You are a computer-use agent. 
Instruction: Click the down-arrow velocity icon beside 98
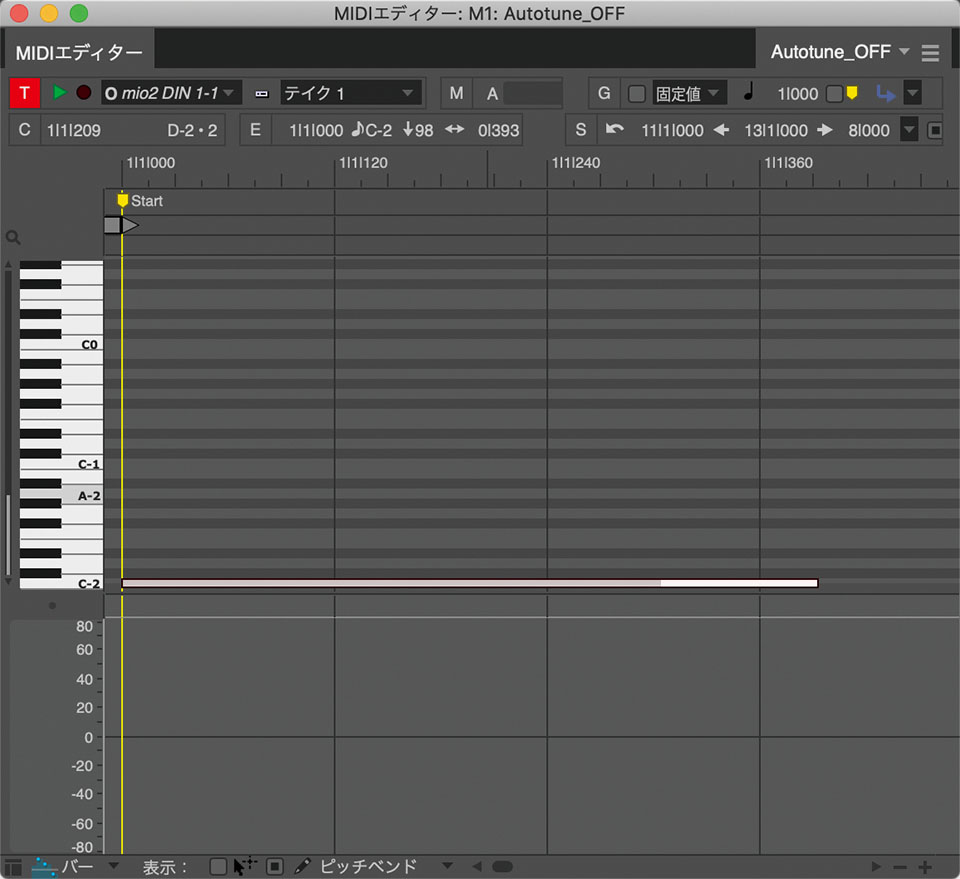point(408,129)
